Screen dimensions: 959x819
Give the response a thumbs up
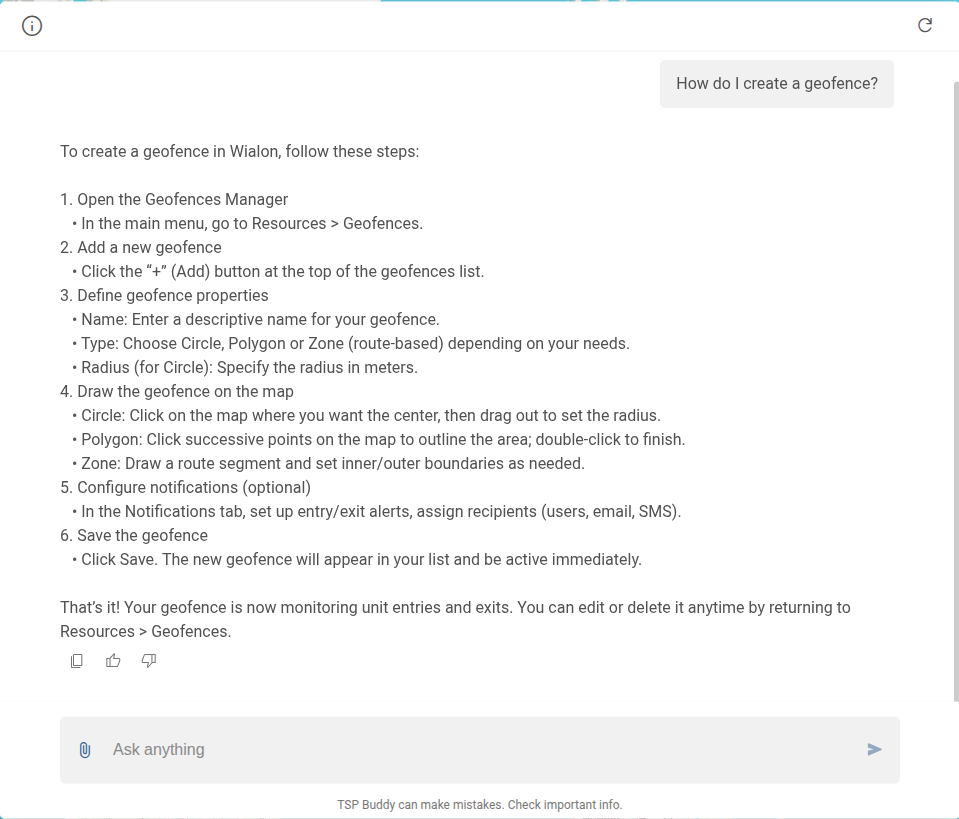(113, 661)
